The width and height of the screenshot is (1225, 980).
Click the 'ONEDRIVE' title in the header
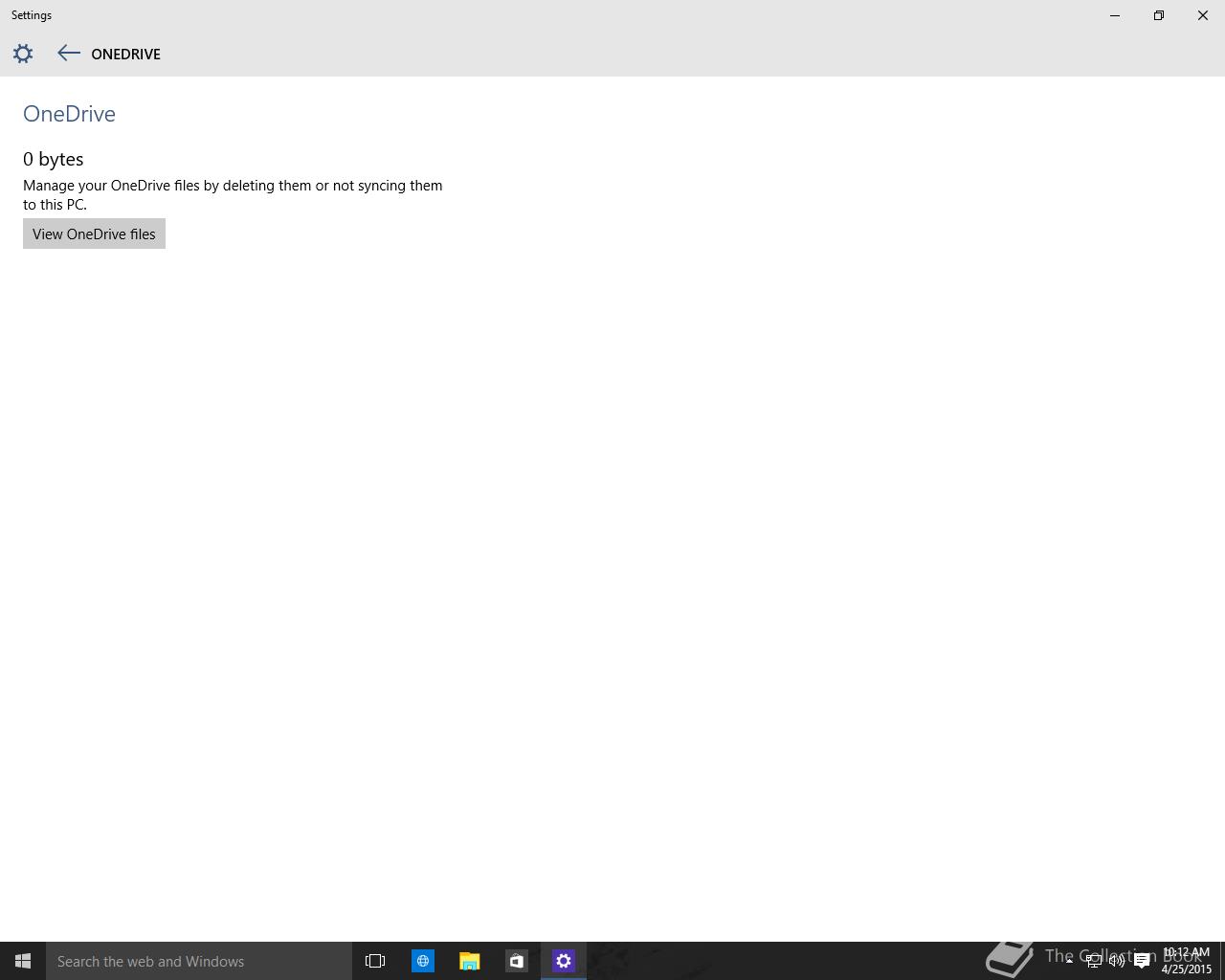(125, 55)
